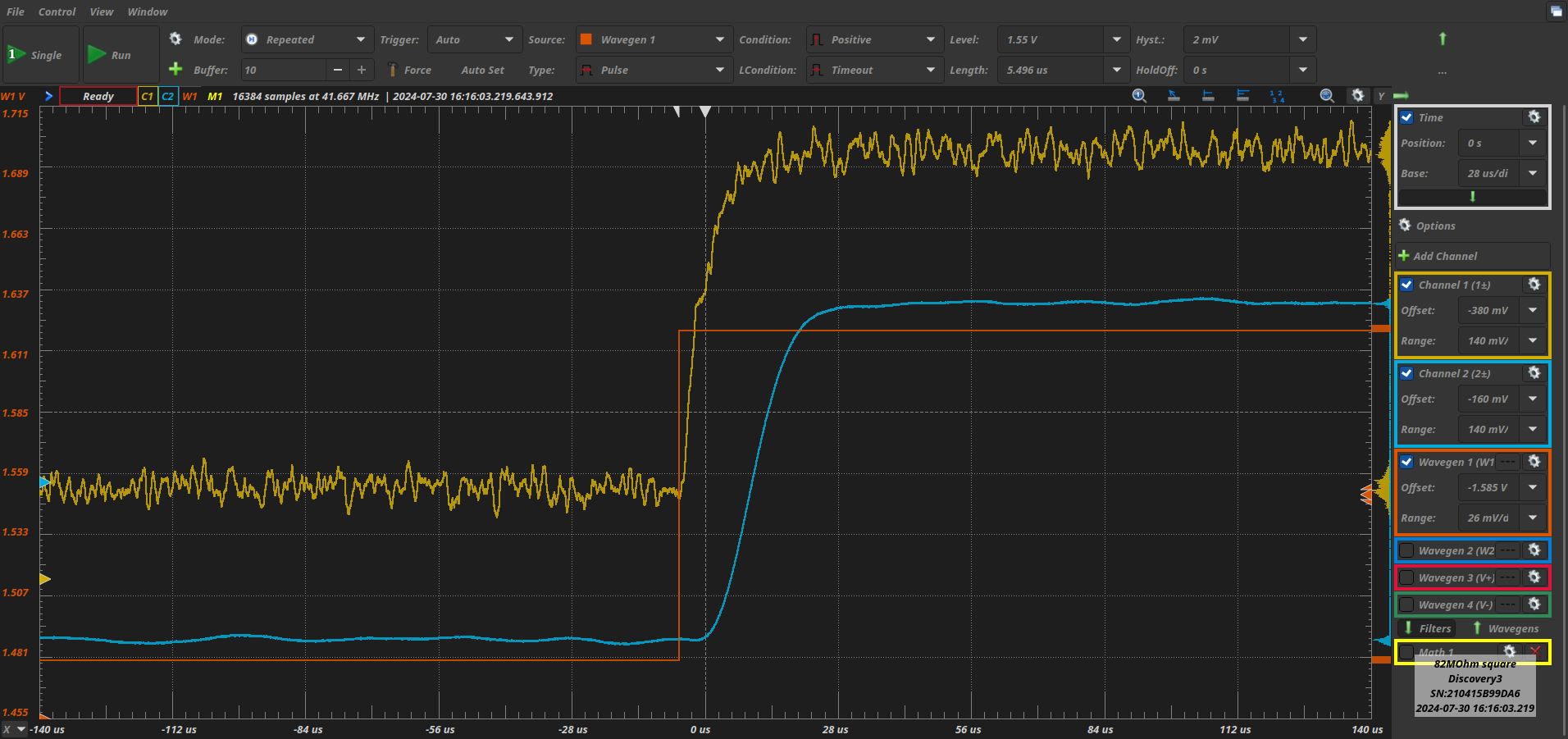Click the W1 wavegen tag
The image size is (1568, 739).
pos(190,96)
